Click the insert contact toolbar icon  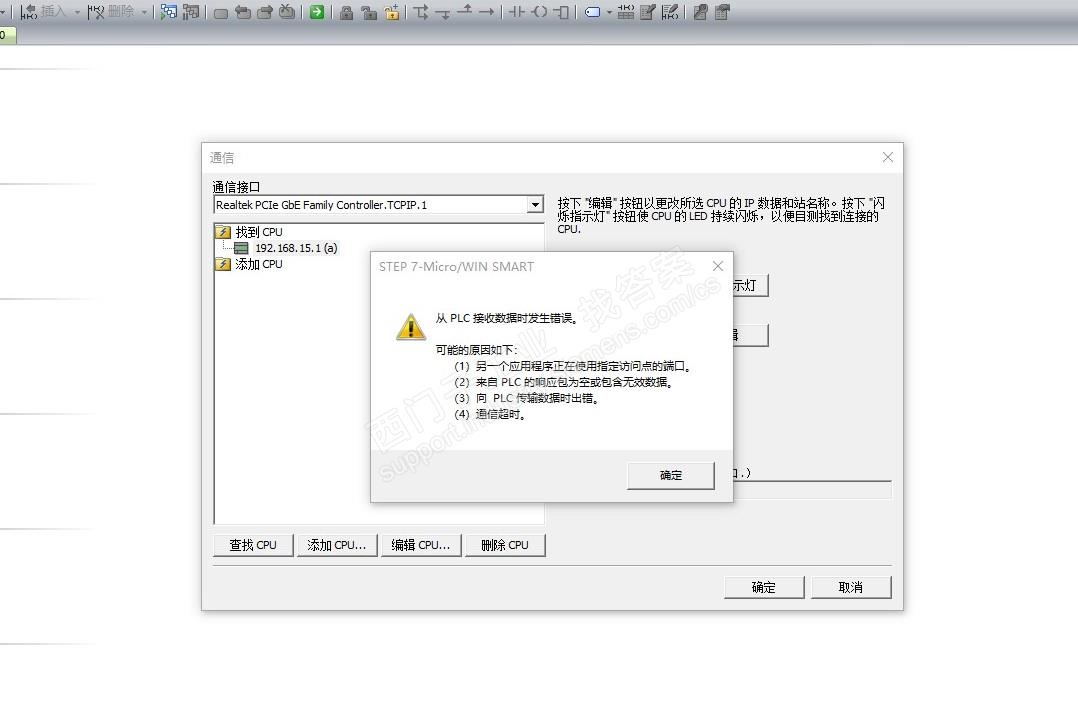click(517, 12)
